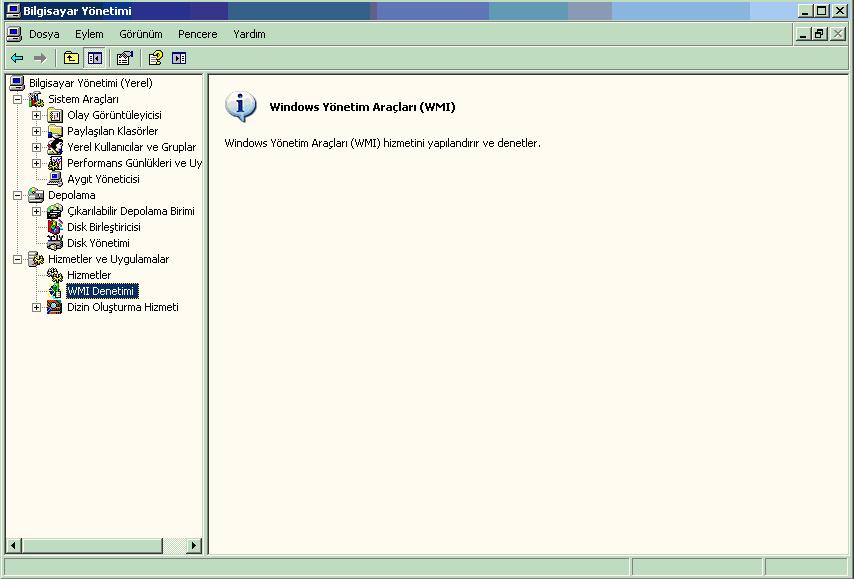854x579 pixels.
Task: Minimize the inner console window
Action: pyautogui.click(x=802, y=34)
